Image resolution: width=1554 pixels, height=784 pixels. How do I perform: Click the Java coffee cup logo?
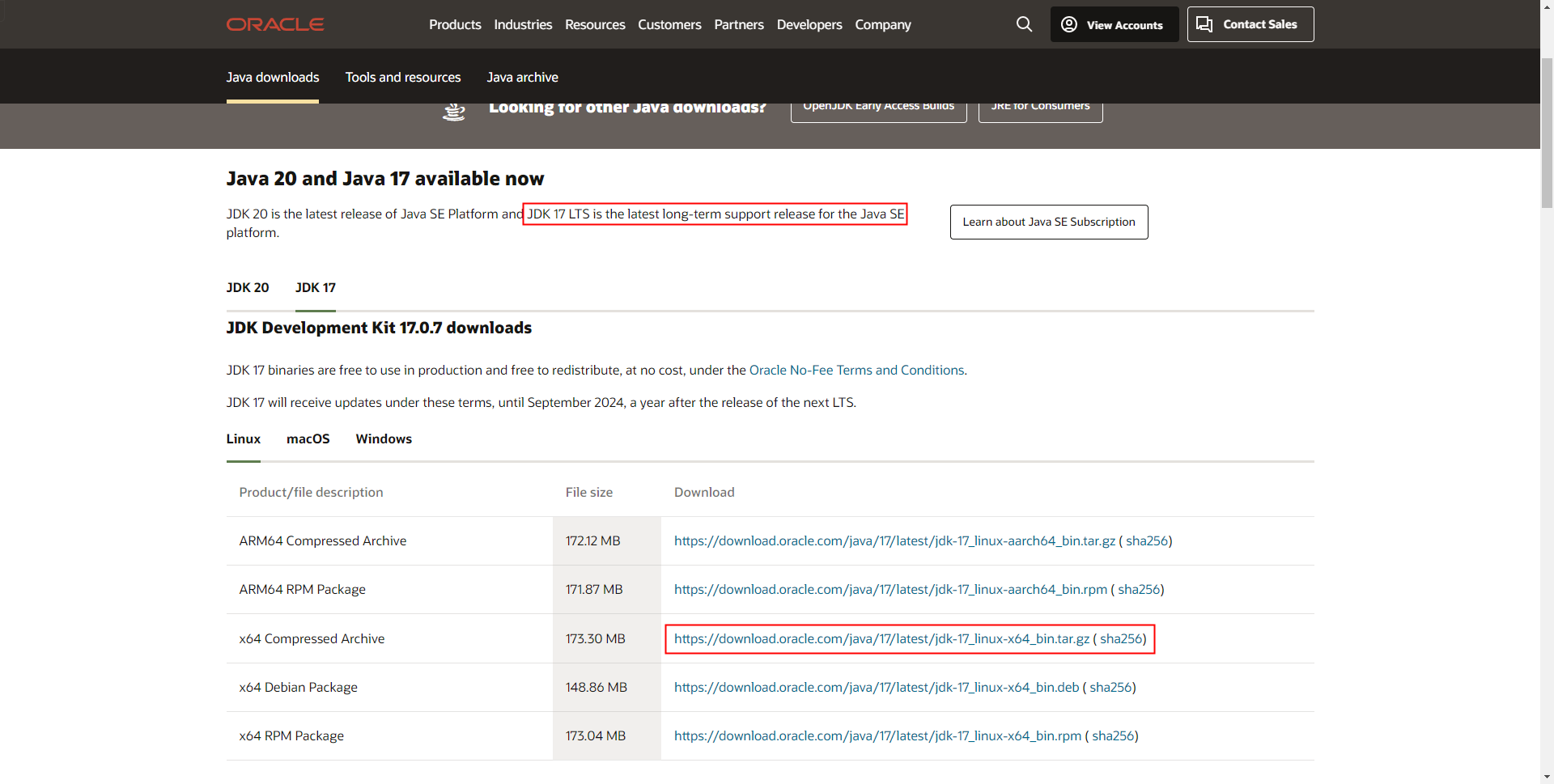pyautogui.click(x=454, y=111)
